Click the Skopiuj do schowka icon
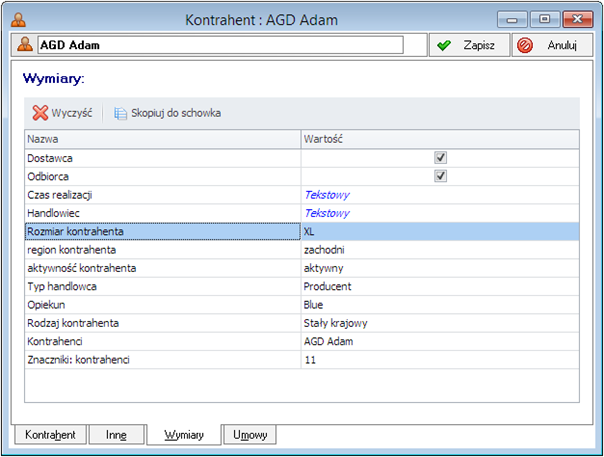 [121, 113]
